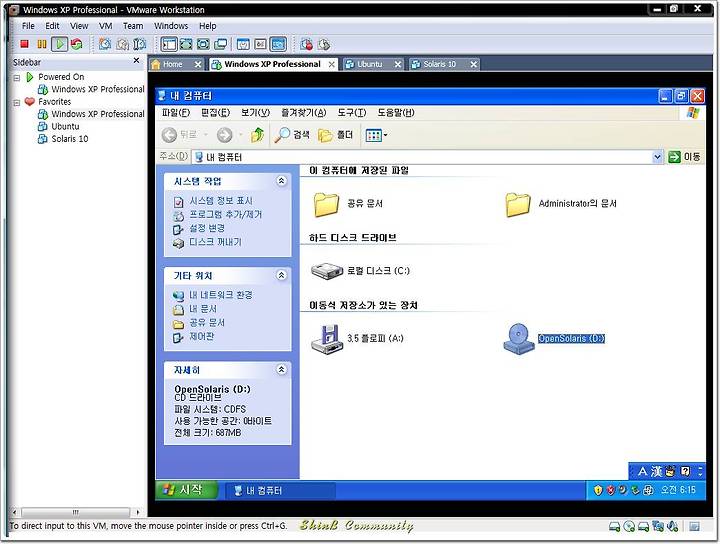The image size is (720, 544).
Task: Open Explorer 파일(F) menu
Action: pos(175,112)
